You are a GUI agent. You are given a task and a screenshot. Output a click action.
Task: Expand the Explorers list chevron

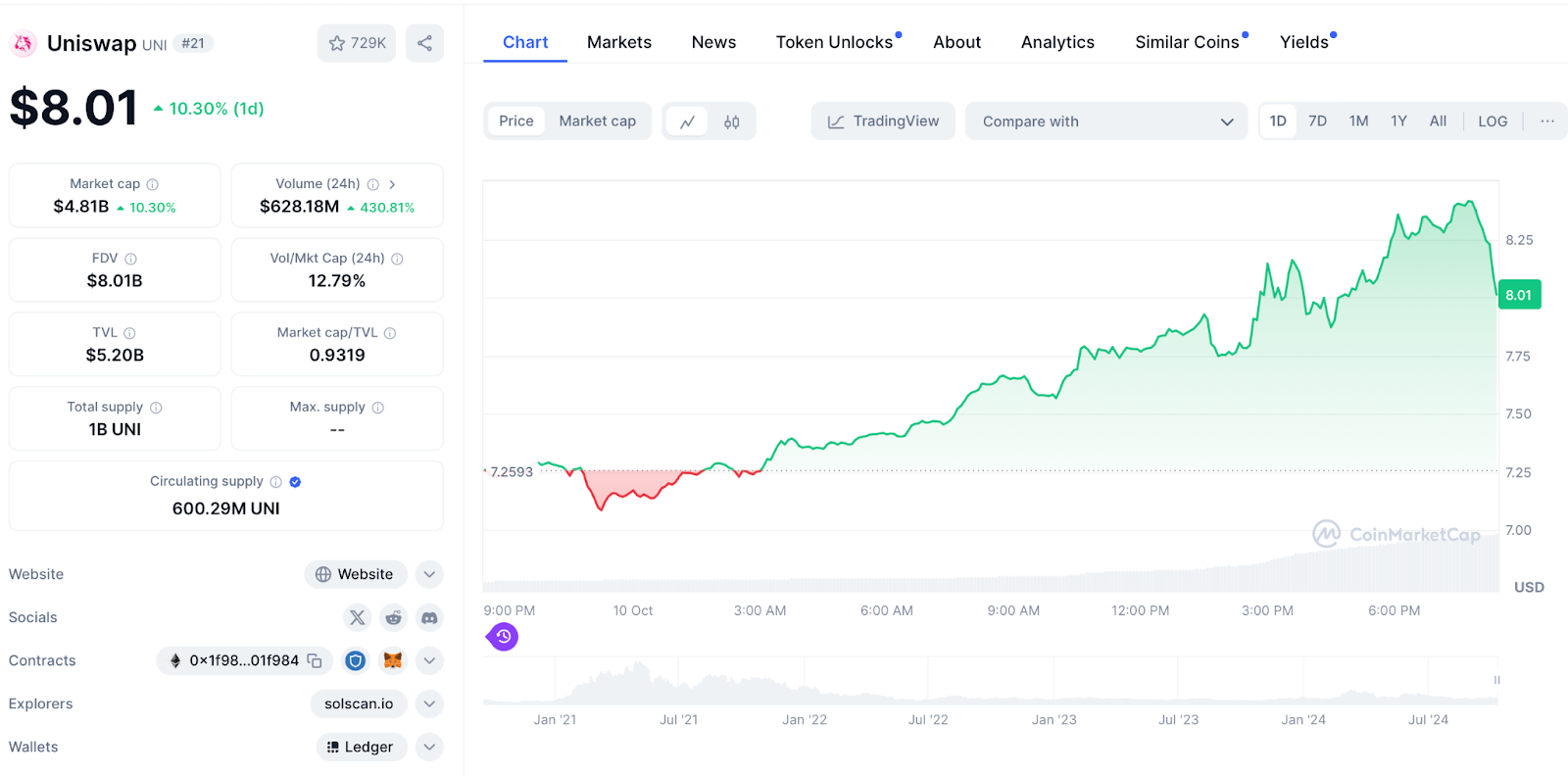[429, 703]
